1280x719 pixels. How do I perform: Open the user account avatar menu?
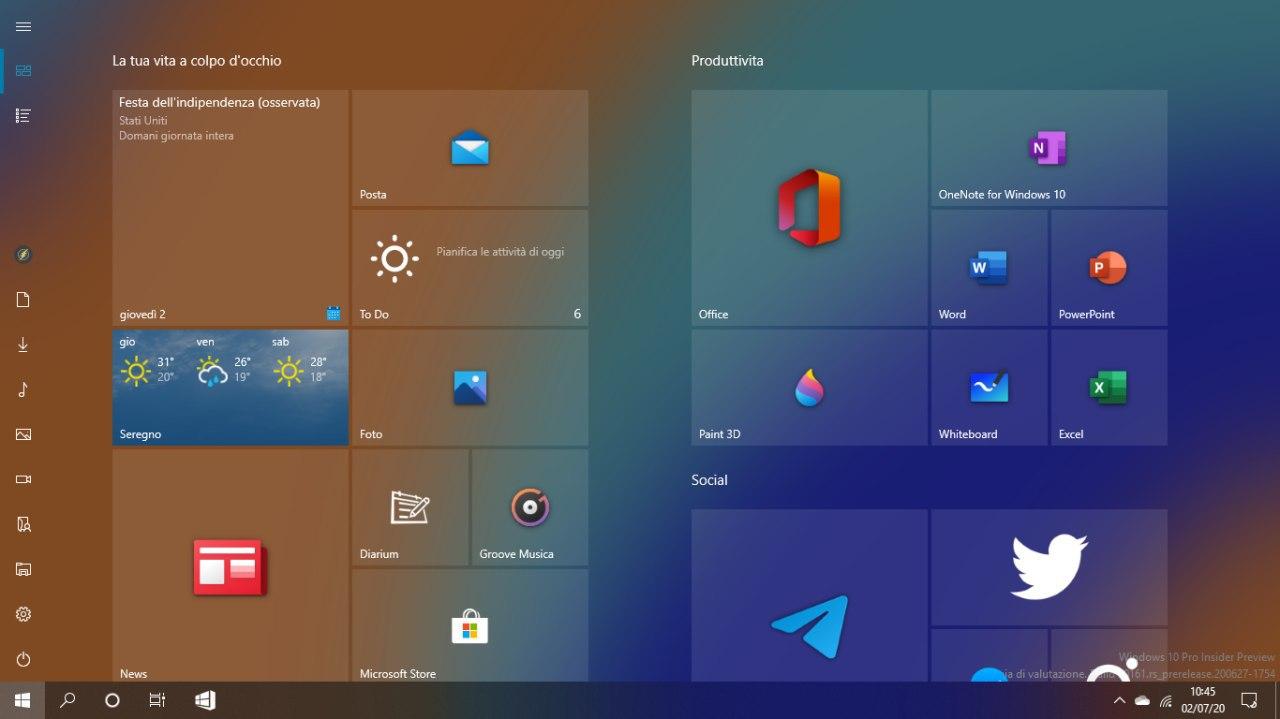tap(24, 255)
